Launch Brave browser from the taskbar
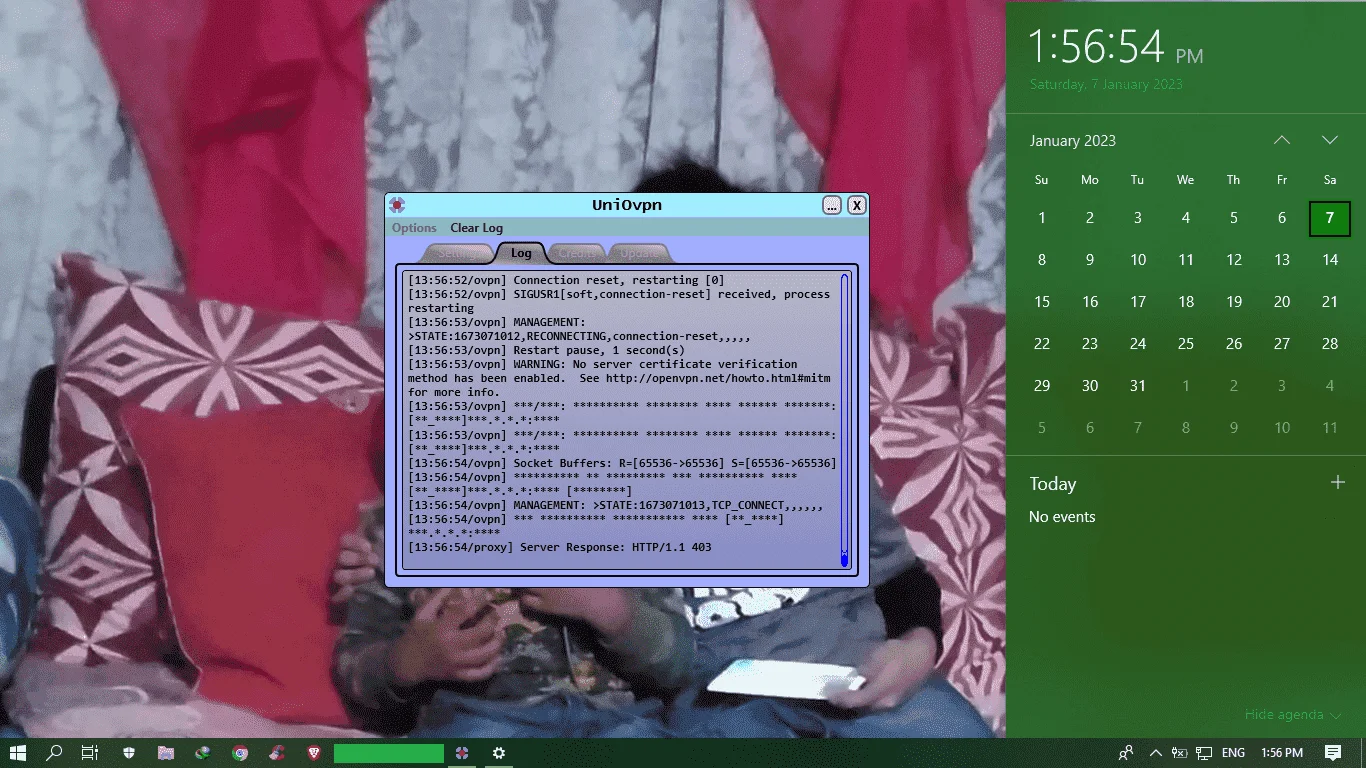Viewport: 1366px width, 768px height. (x=314, y=752)
